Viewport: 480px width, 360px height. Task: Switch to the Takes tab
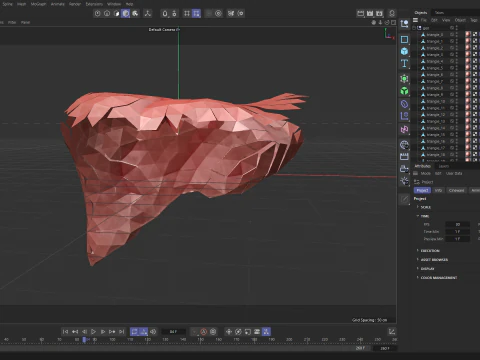439,13
